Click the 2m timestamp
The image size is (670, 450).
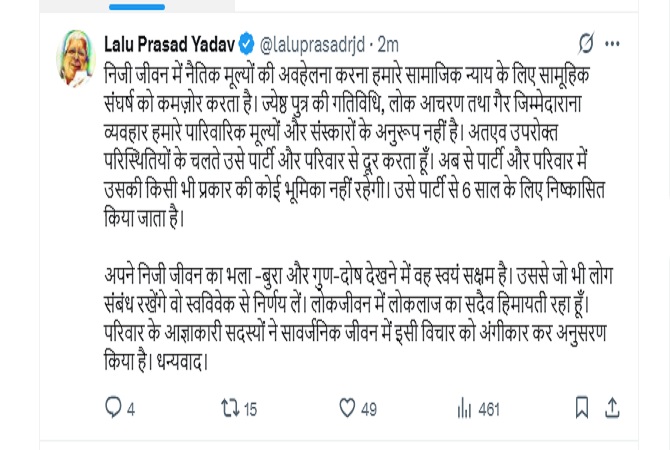(388, 44)
